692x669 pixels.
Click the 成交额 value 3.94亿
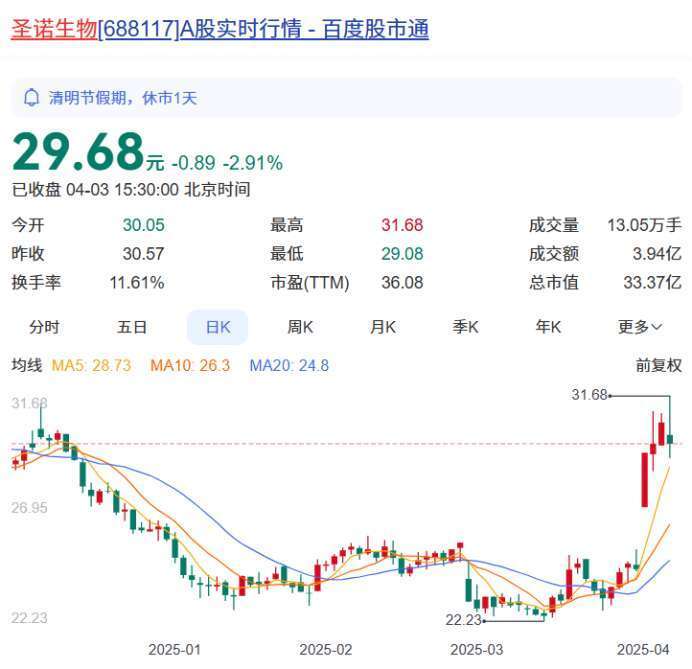pos(657,254)
